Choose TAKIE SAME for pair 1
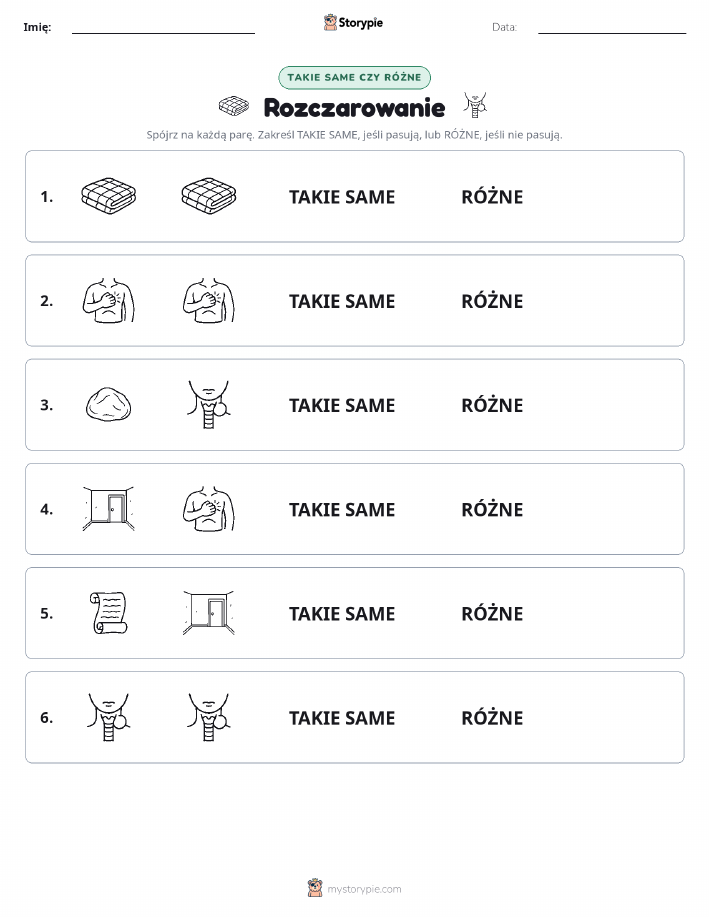Viewport: 709px width, 917px height. [342, 197]
